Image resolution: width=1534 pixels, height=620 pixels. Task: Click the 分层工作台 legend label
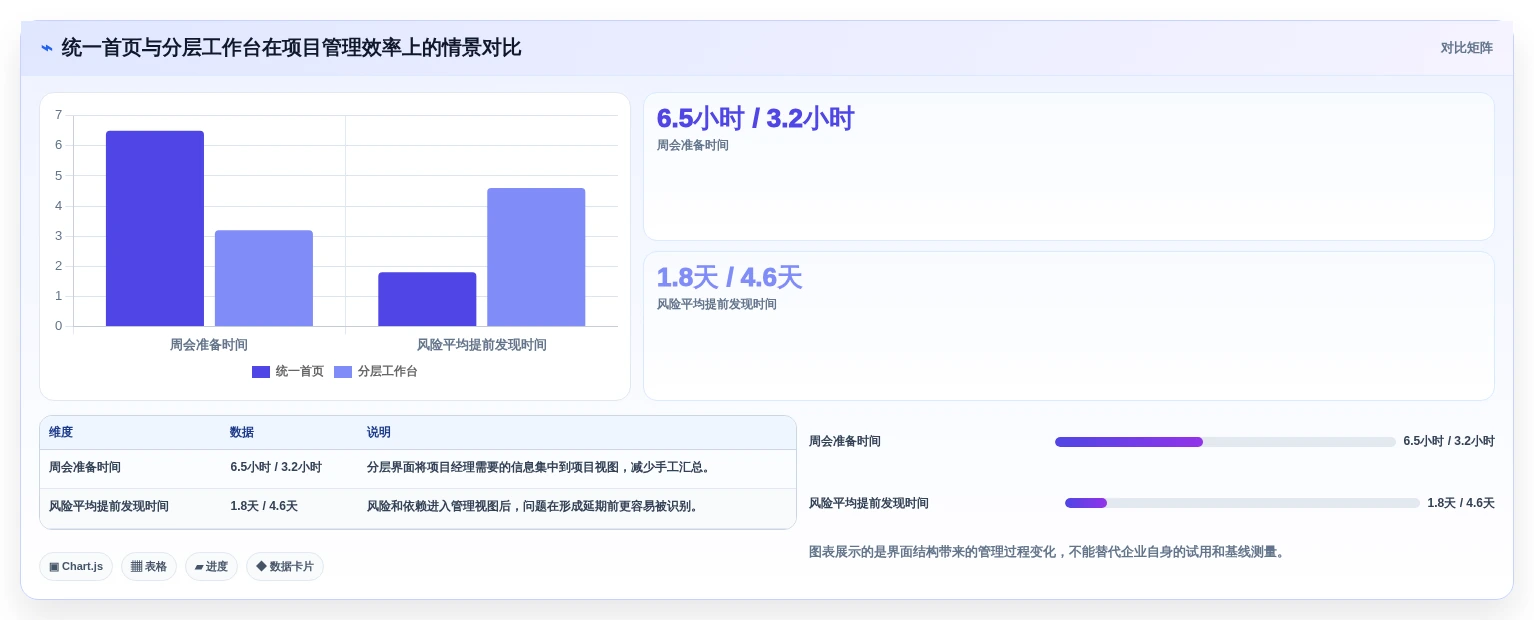tap(388, 371)
